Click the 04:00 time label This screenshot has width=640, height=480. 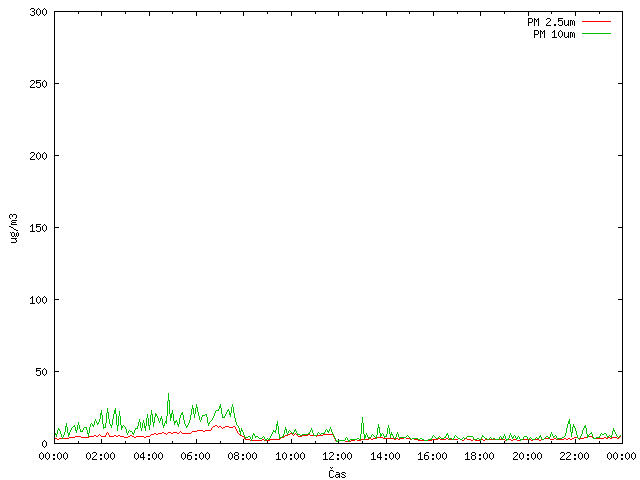click(x=149, y=456)
